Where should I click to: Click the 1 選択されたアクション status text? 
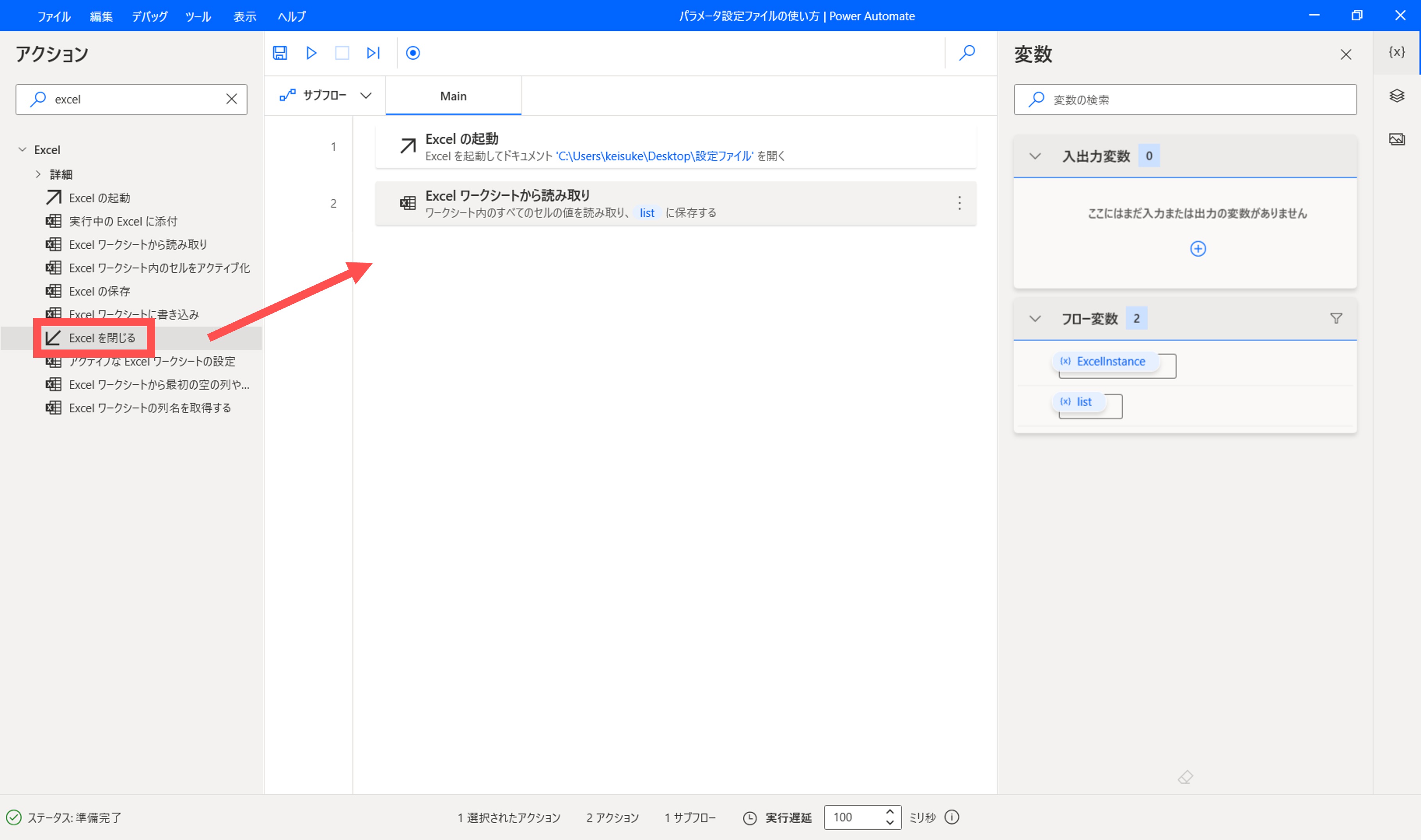(509, 817)
